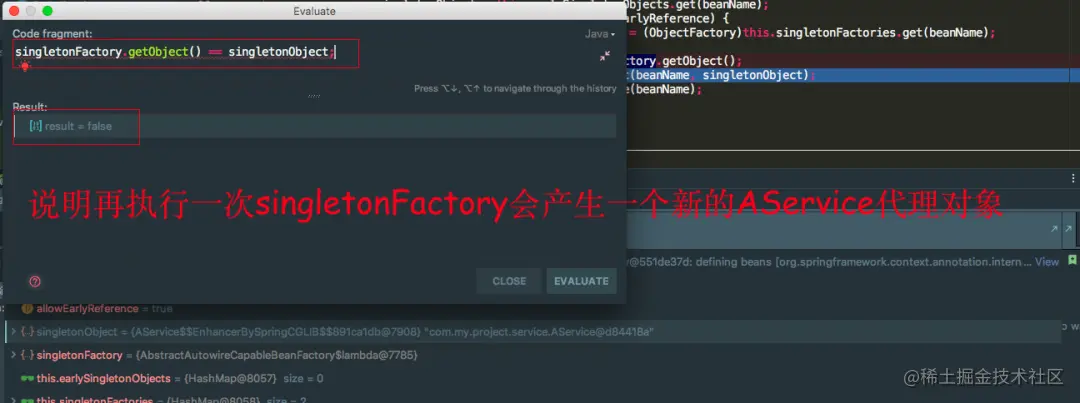Image resolution: width=1080 pixels, height=403 pixels.
Task: Click the three-dot more options icon
Action: pos(1075,177)
